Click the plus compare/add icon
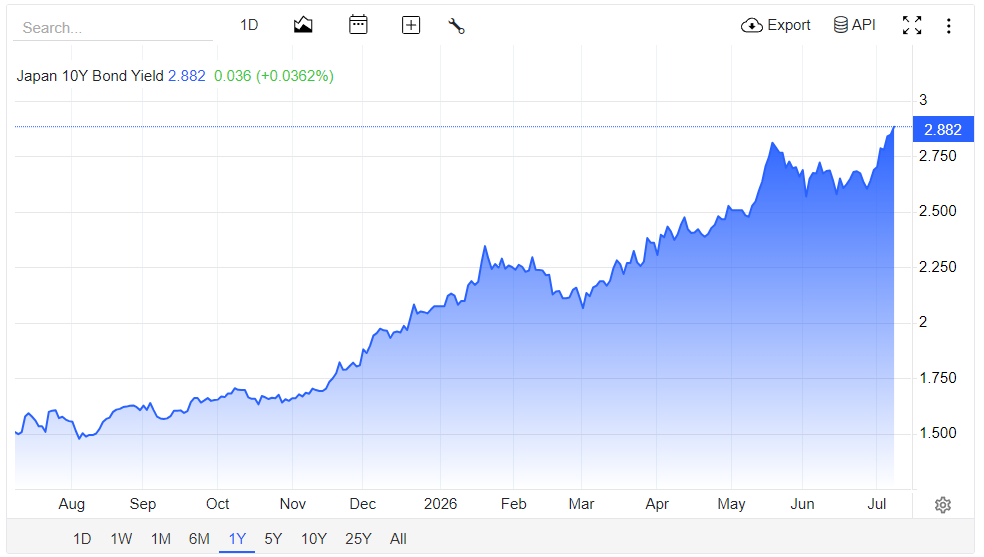This screenshot has width=984, height=557. [x=411, y=25]
